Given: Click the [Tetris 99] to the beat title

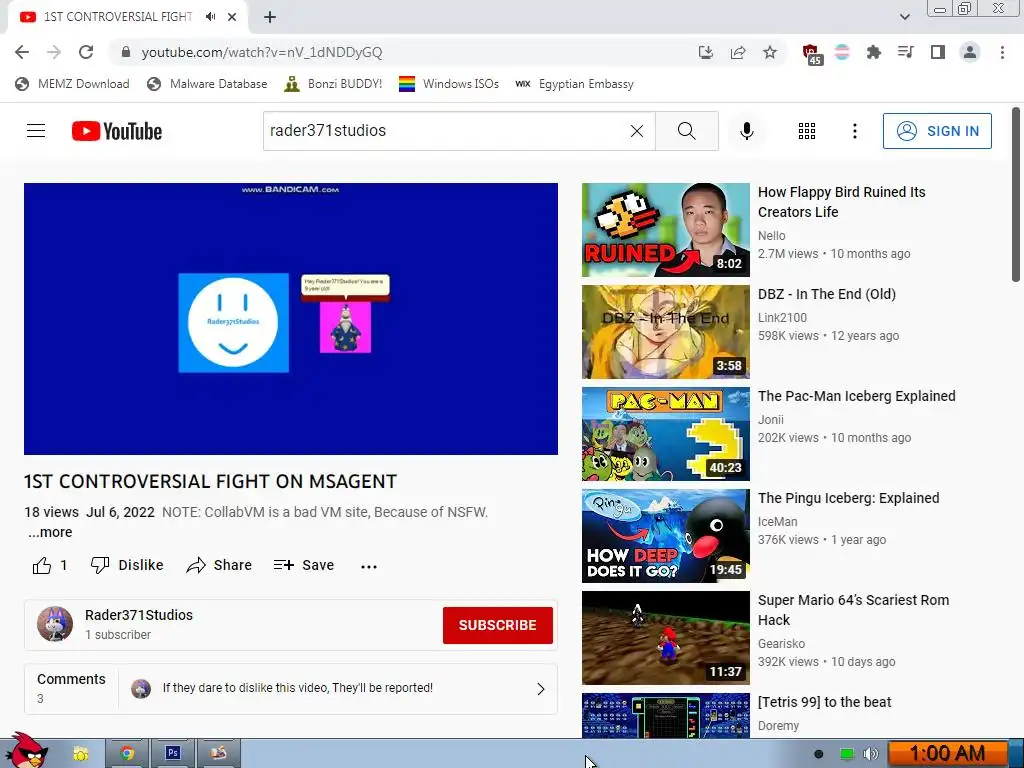Looking at the screenshot, I should (x=824, y=702).
